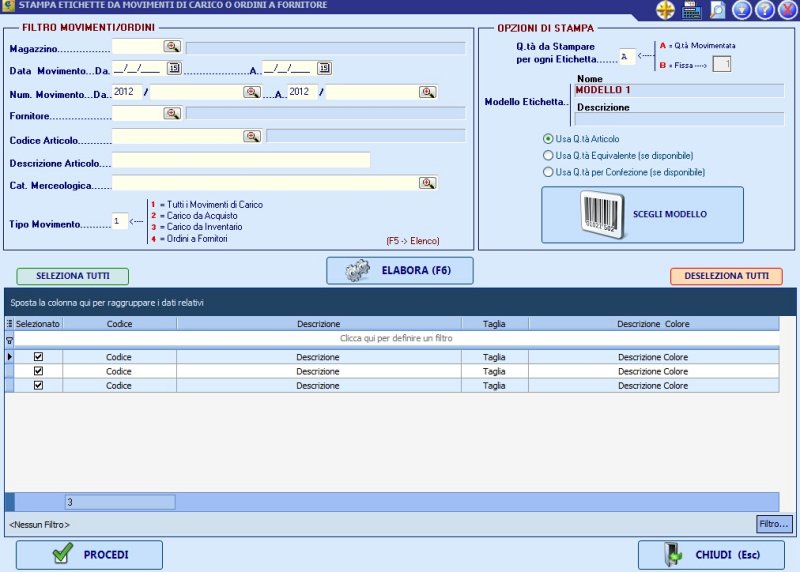Click the print preview icon at top
Image resolution: width=800 pixels, height=572 pixels.
[x=717, y=10]
